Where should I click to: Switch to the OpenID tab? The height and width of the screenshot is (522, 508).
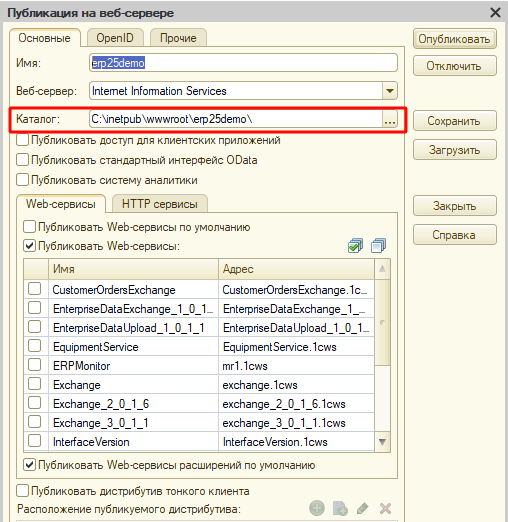point(115,38)
